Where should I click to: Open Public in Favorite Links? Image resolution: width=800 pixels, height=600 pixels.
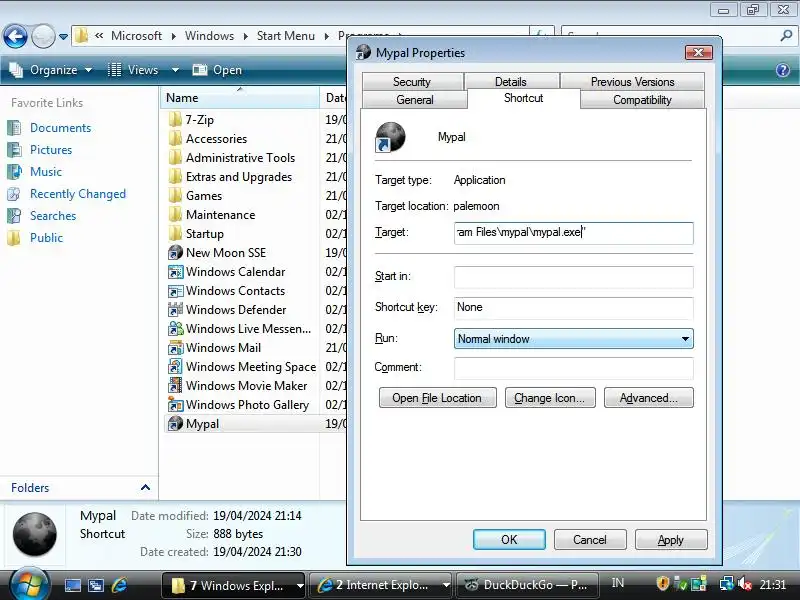46,238
